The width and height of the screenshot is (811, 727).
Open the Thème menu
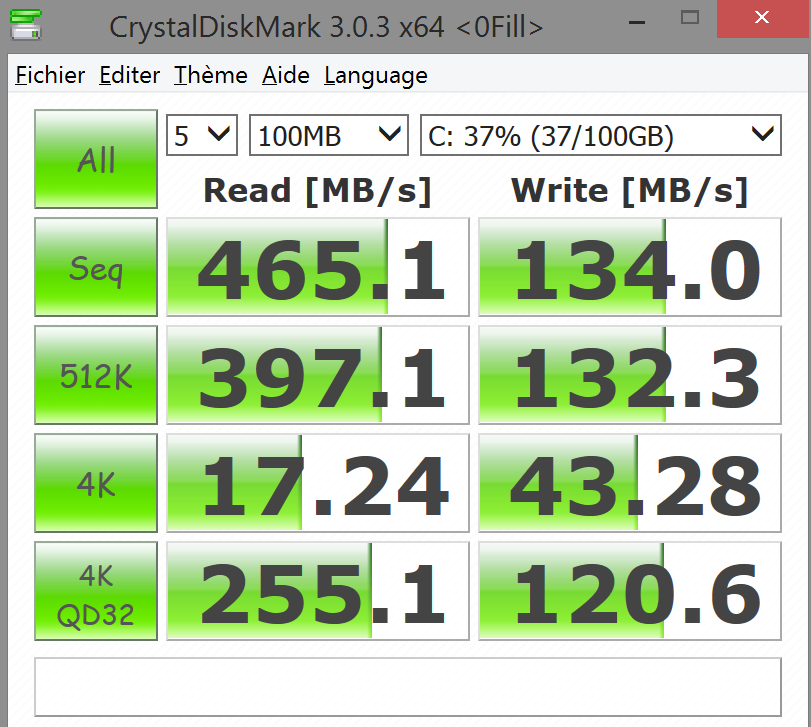(211, 75)
